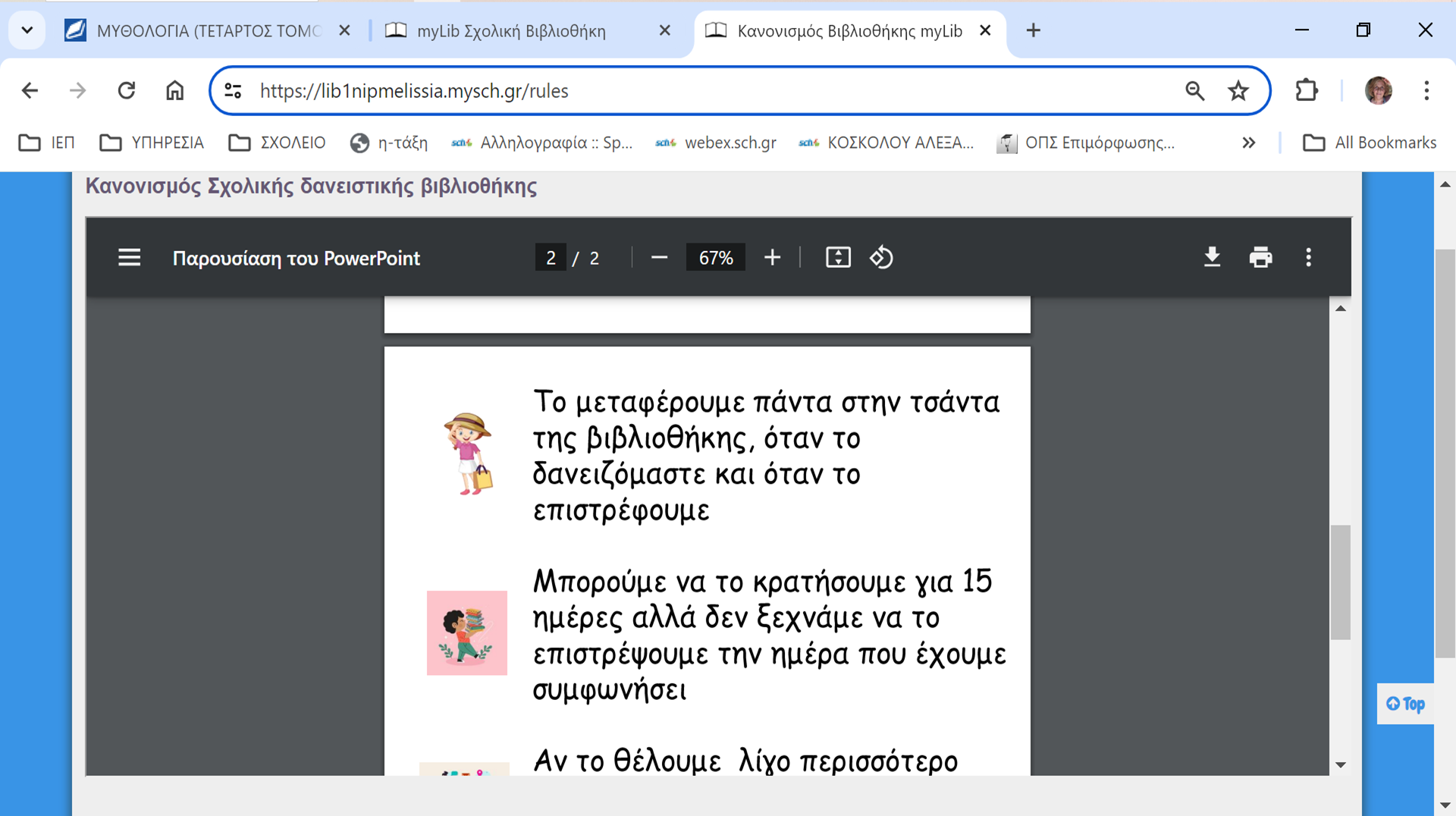Click the PDF viewer vertical scrollbar thumb
Image resolution: width=1456 pixels, height=816 pixels.
[1340, 582]
